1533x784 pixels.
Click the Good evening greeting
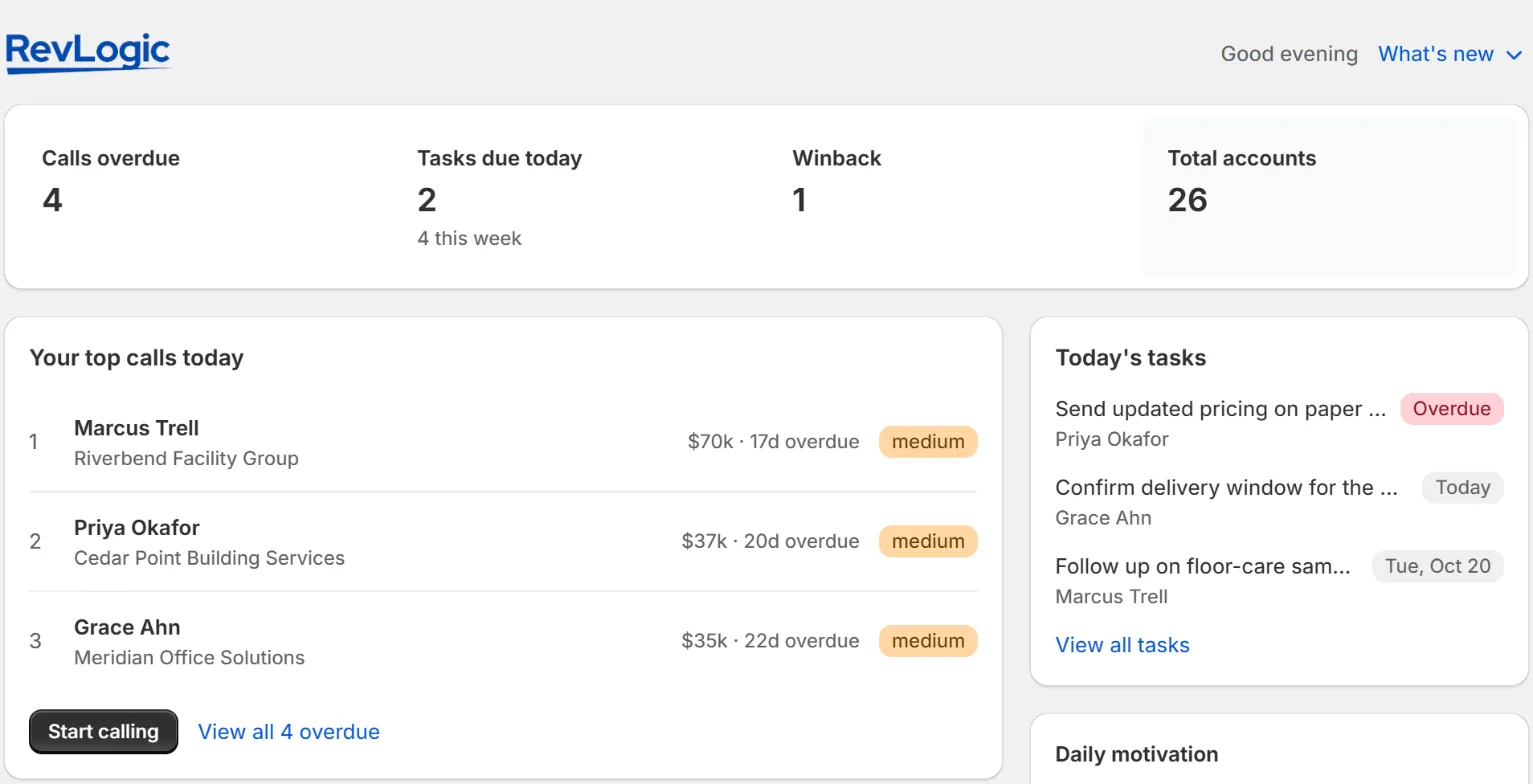click(1289, 54)
